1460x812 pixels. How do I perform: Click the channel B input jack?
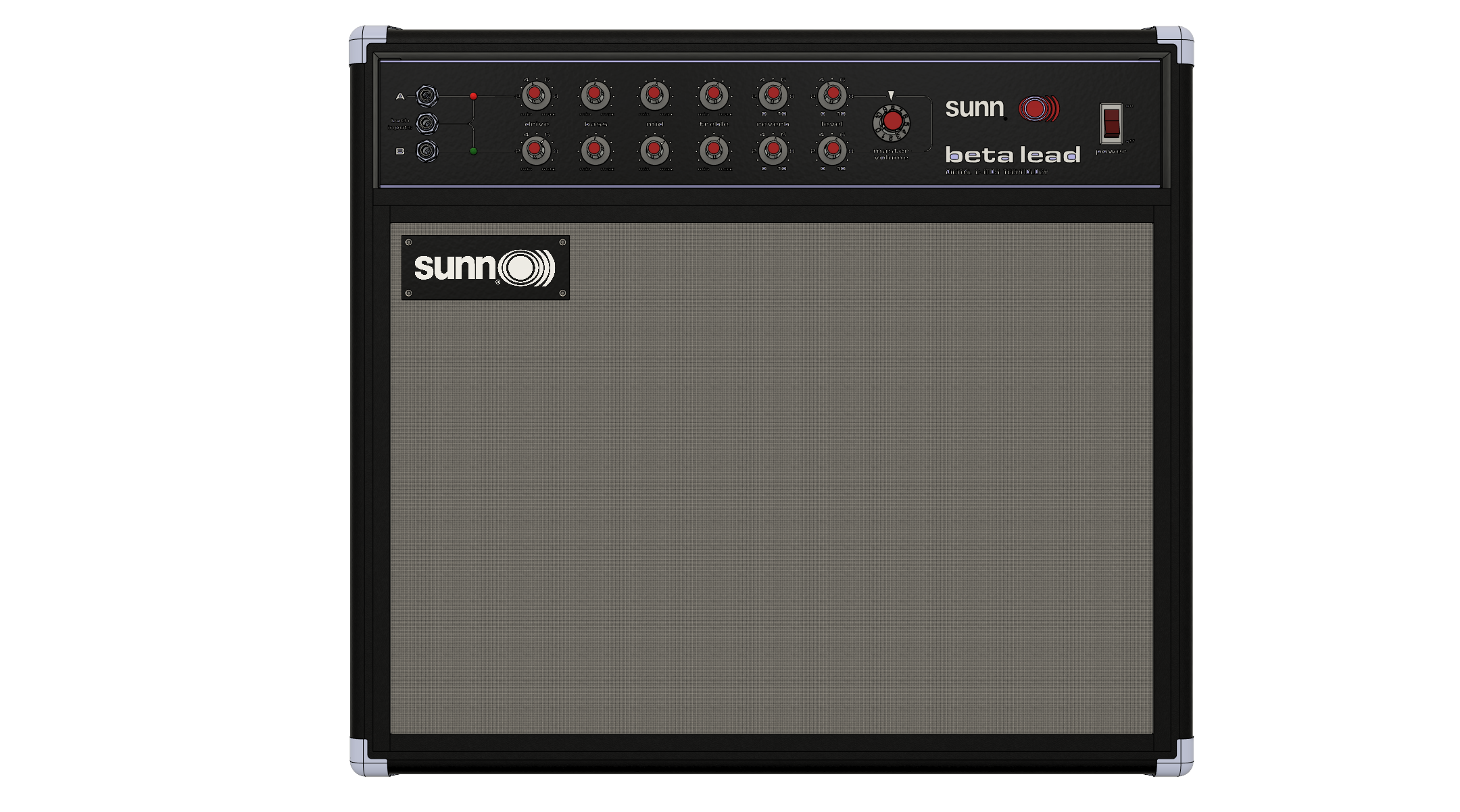coord(427,151)
